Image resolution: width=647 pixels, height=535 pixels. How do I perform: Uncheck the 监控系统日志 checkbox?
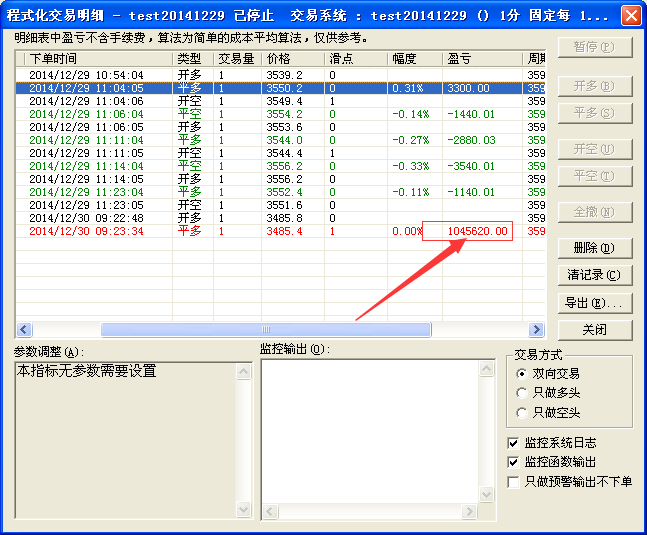(x=514, y=443)
